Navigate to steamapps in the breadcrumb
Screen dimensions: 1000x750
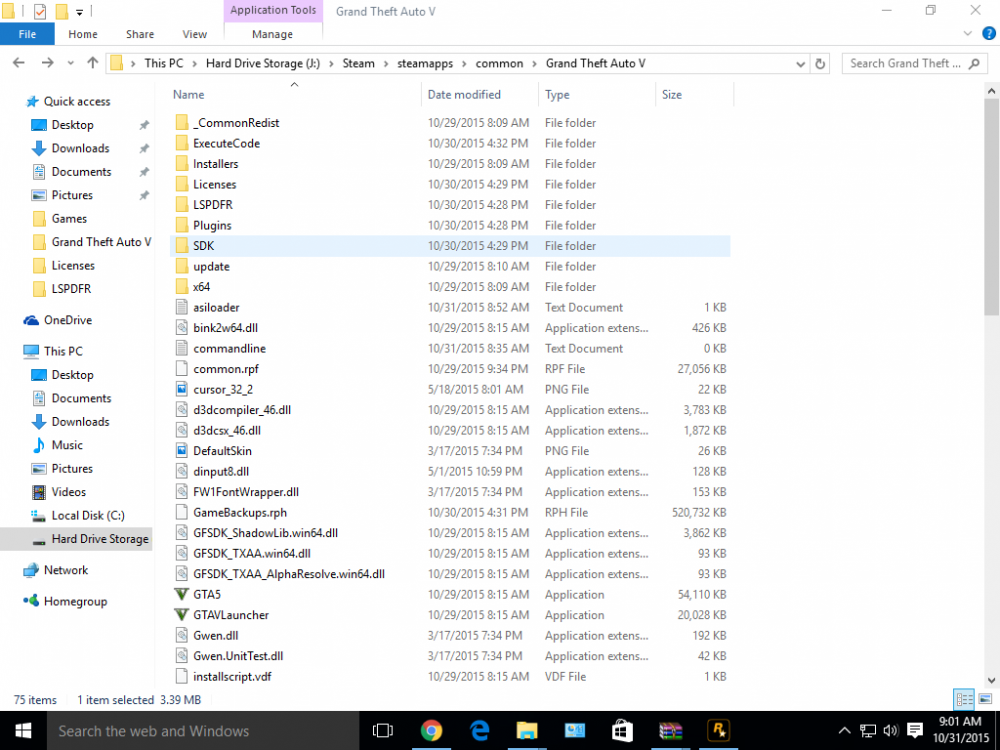(425, 63)
